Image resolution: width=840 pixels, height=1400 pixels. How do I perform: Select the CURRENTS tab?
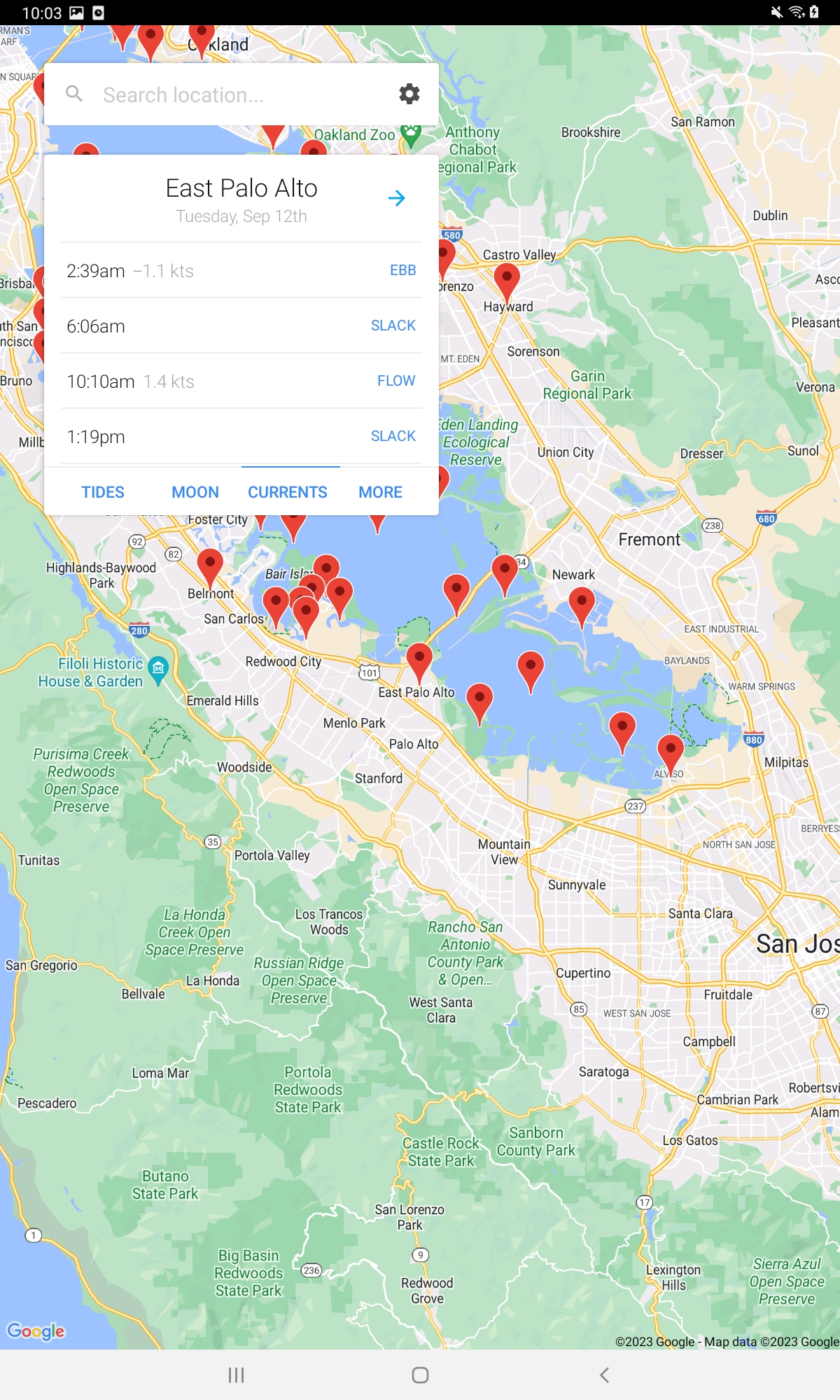click(x=288, y=492)
